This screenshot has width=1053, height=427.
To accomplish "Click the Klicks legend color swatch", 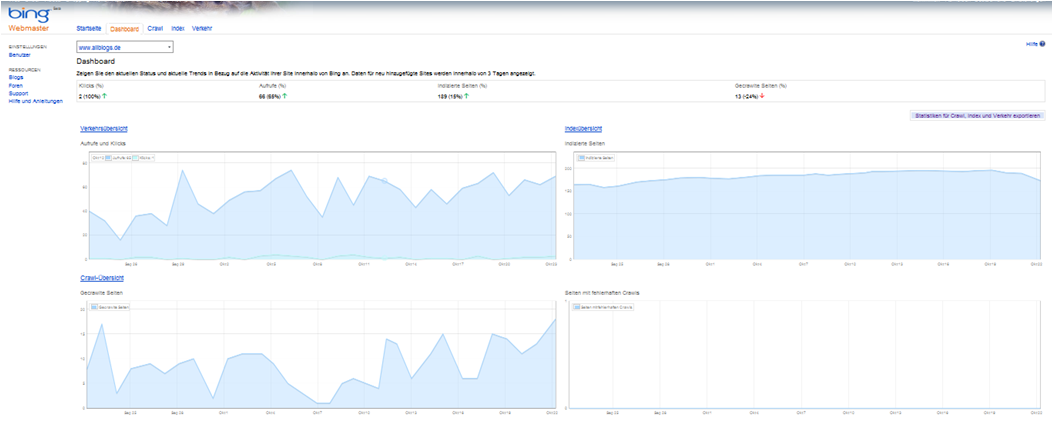I will tap(136, 158).
